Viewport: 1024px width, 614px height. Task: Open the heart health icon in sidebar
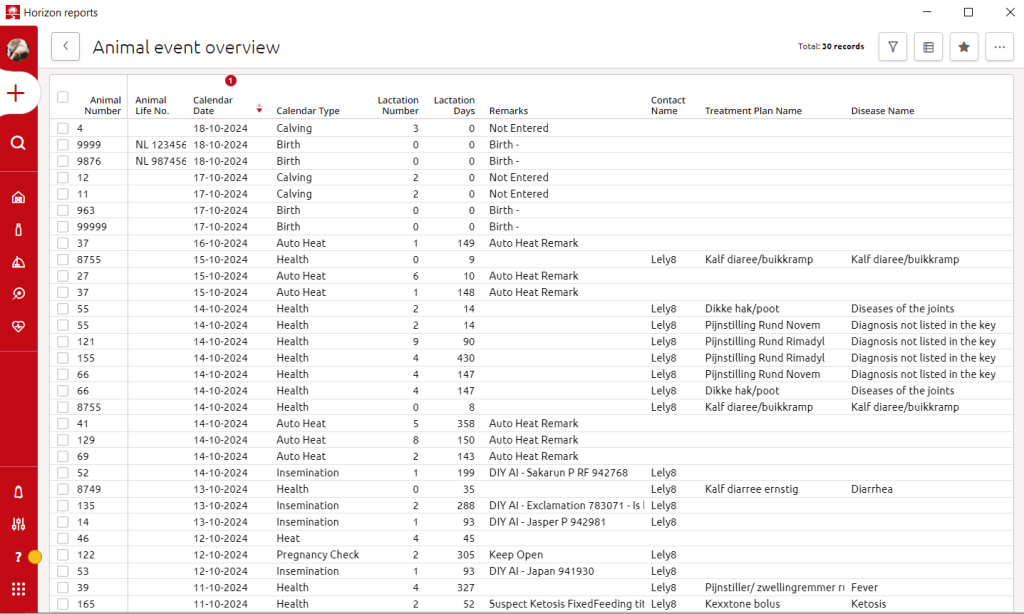click(x=18, y=326)
